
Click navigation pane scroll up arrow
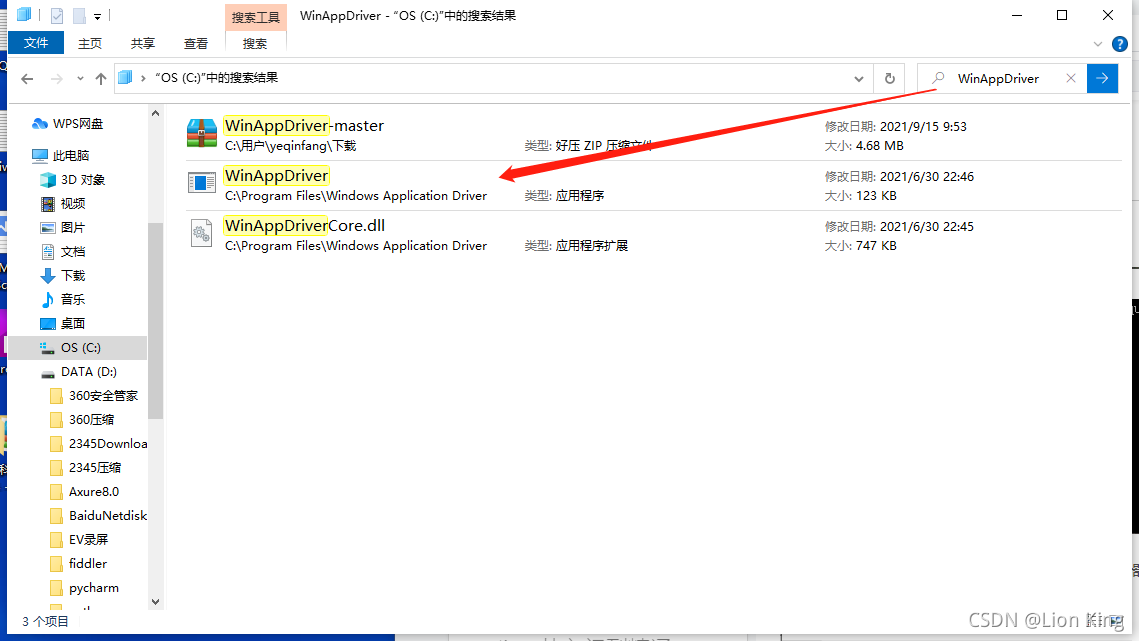[x=155, y=113]
